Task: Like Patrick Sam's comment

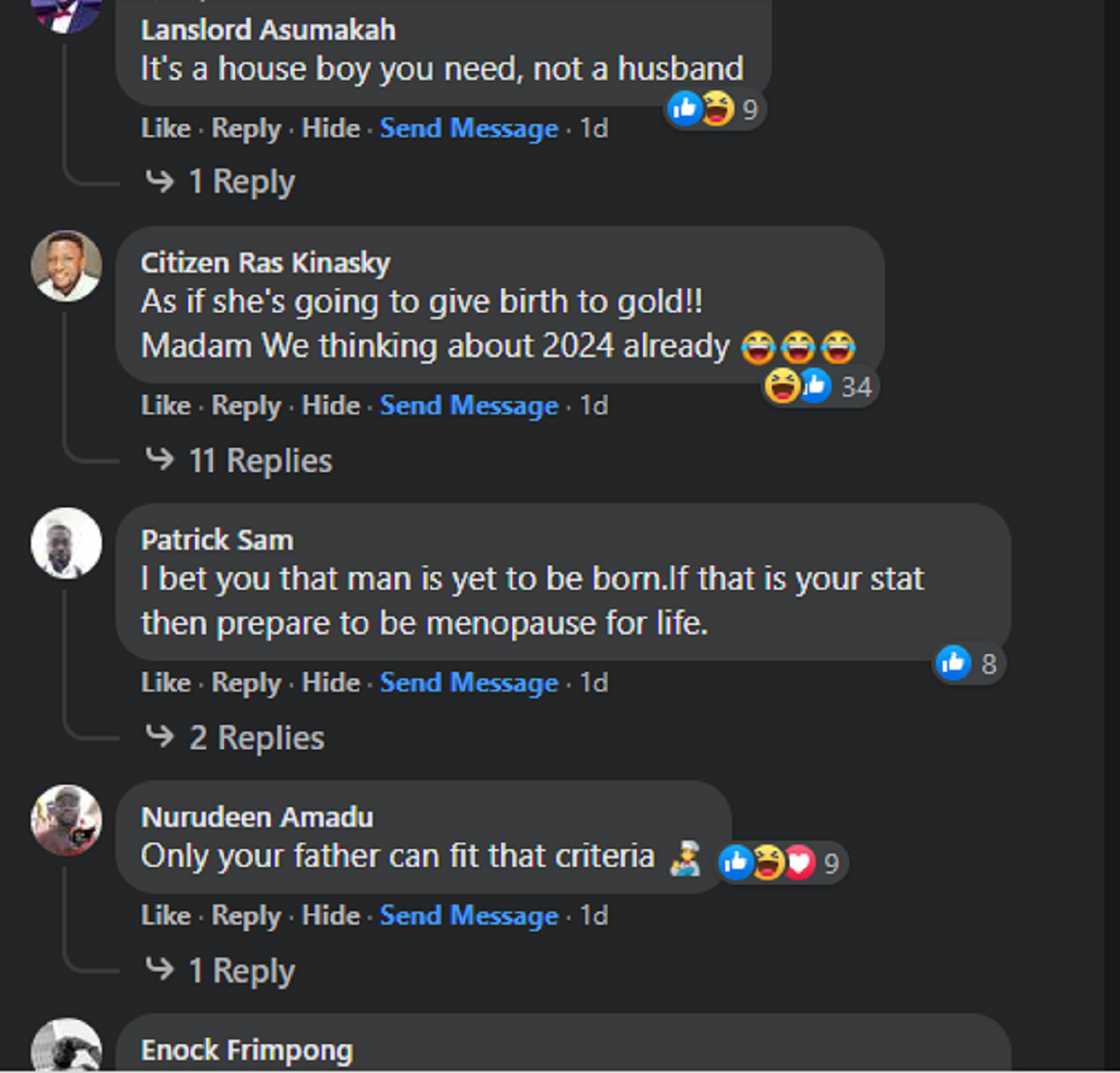Action: [165, 683]
